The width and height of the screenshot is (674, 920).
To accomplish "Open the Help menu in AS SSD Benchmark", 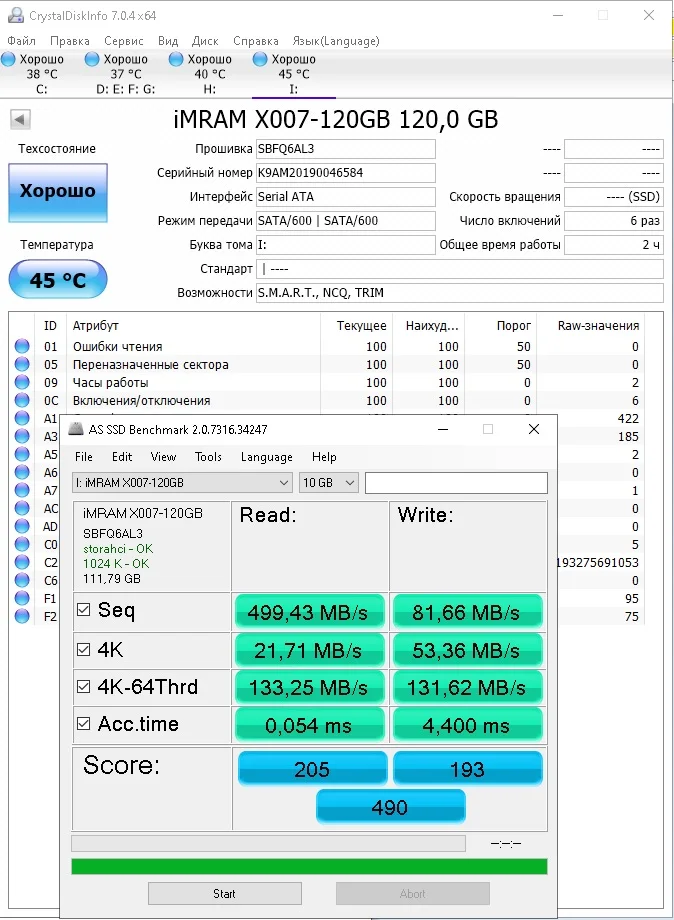I will point(324,456).
